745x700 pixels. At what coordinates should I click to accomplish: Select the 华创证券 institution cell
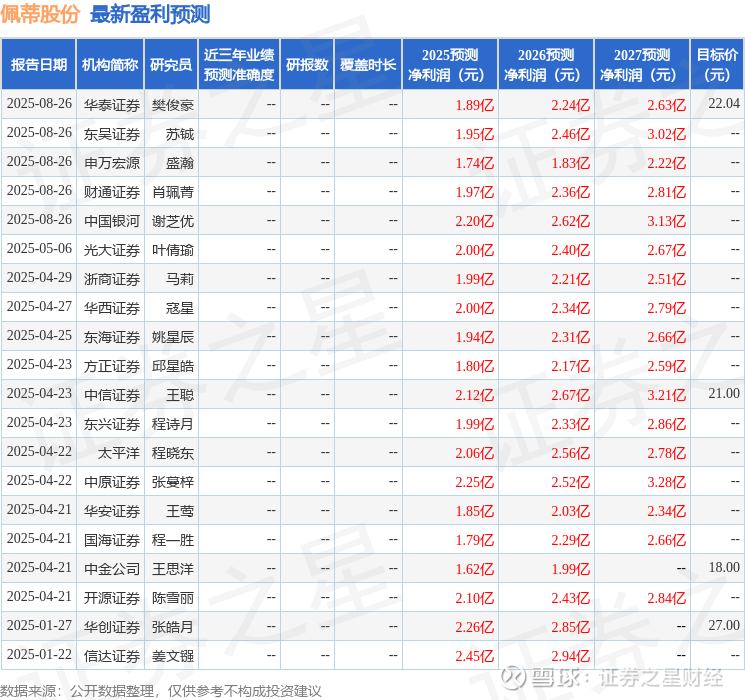click(112, 627)
